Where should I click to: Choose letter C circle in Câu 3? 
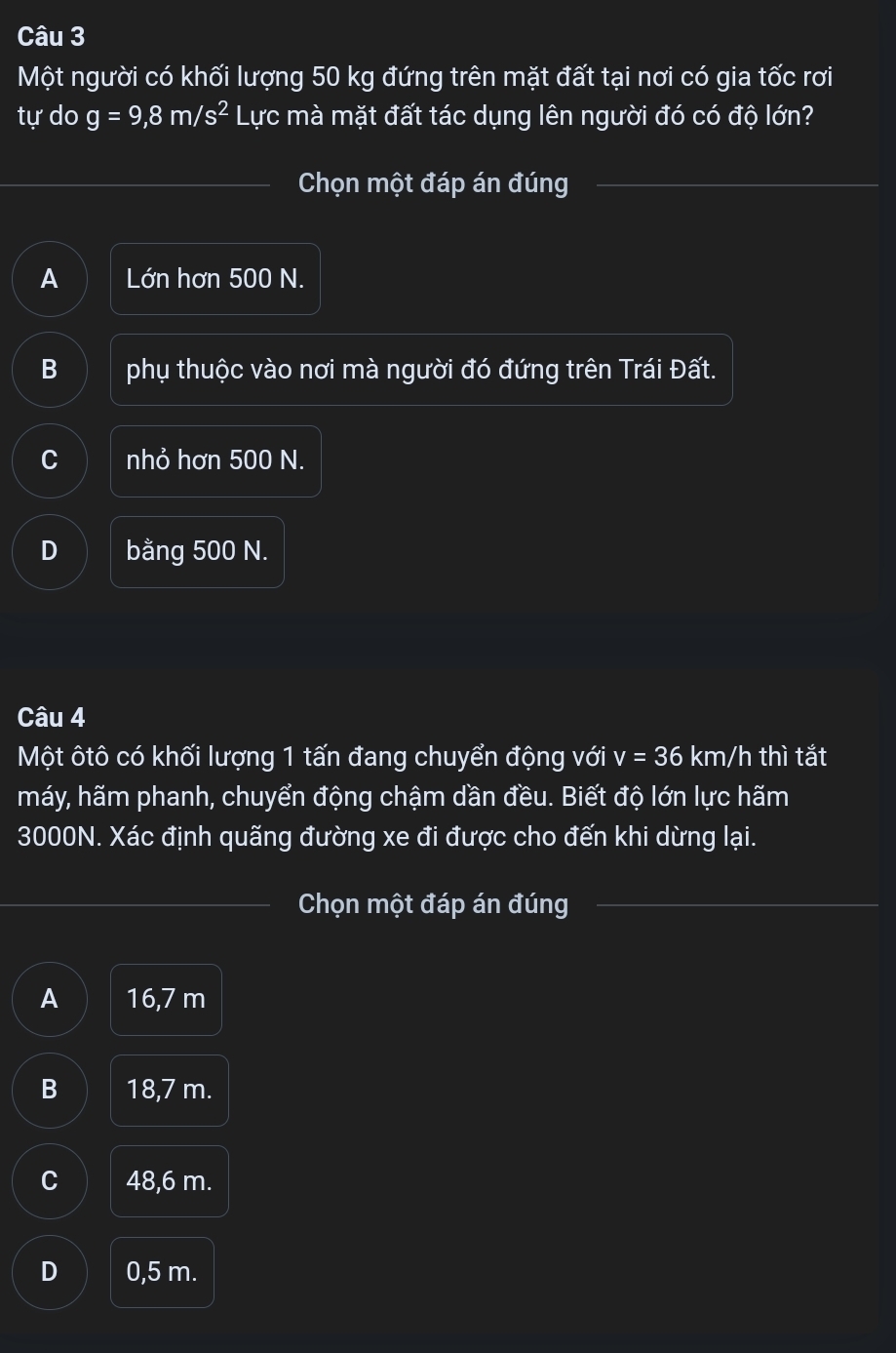50,461
